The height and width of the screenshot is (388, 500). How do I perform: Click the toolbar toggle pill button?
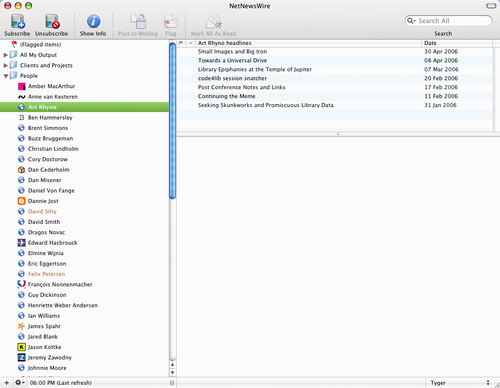point(491,6)
